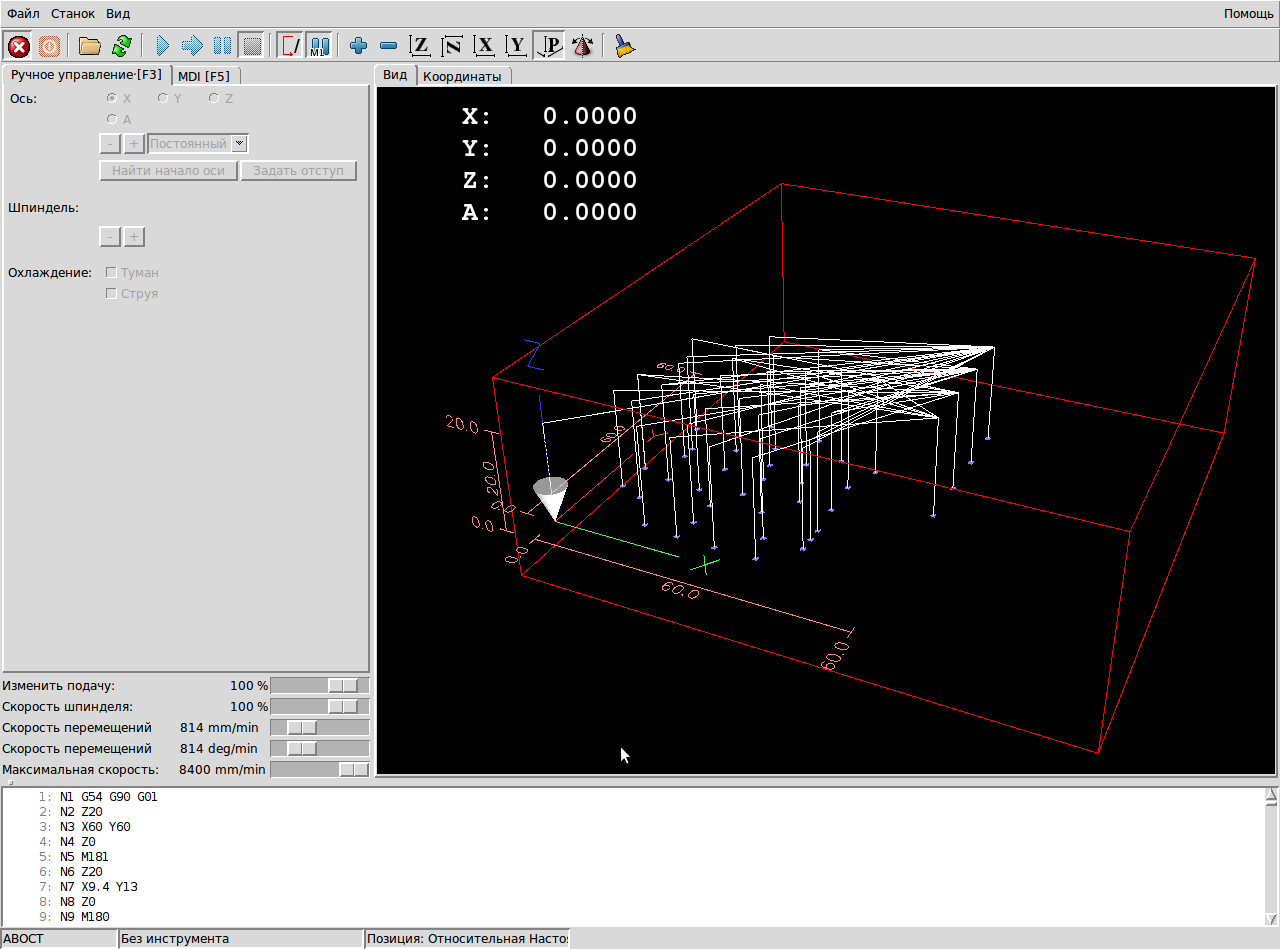Open the Станок menu
This screenshot has height=949, width=1280.
[x=73, y=14]
